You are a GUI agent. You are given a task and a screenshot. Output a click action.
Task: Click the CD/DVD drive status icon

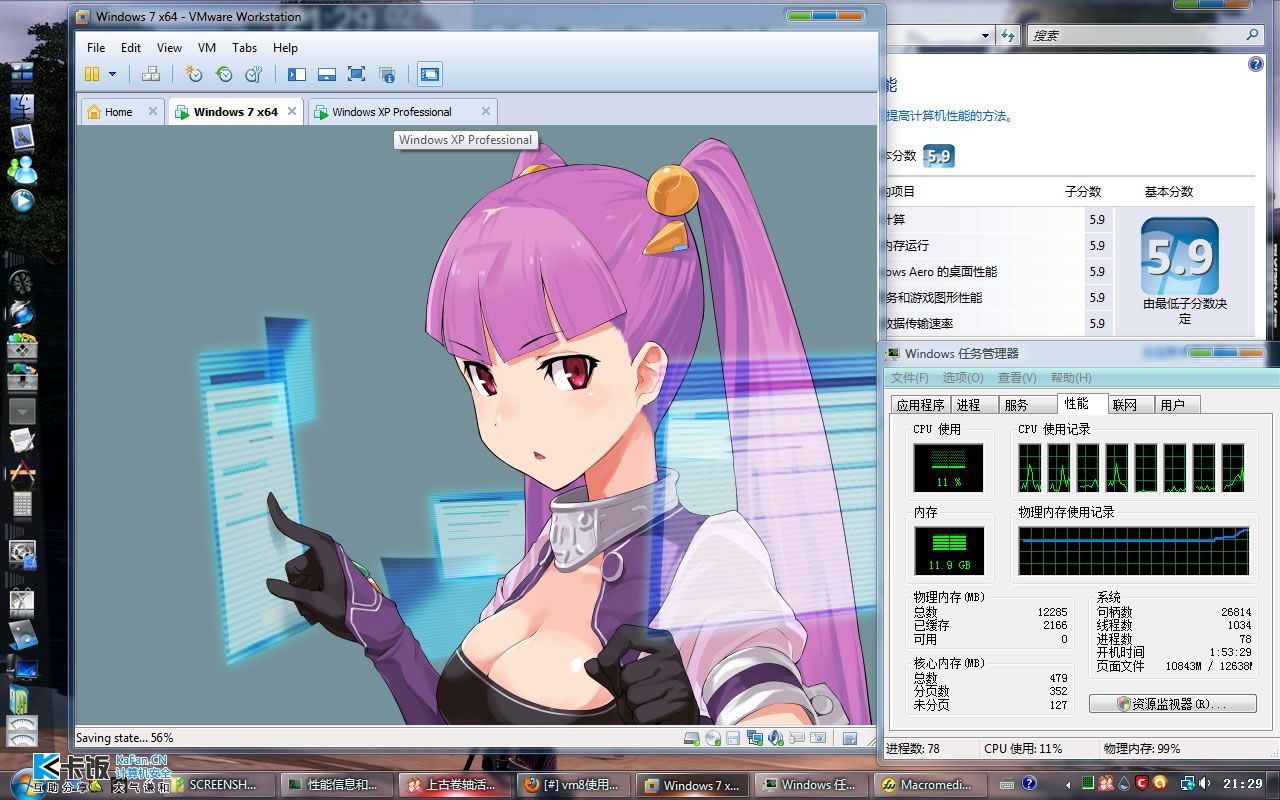tap(713, 738)
